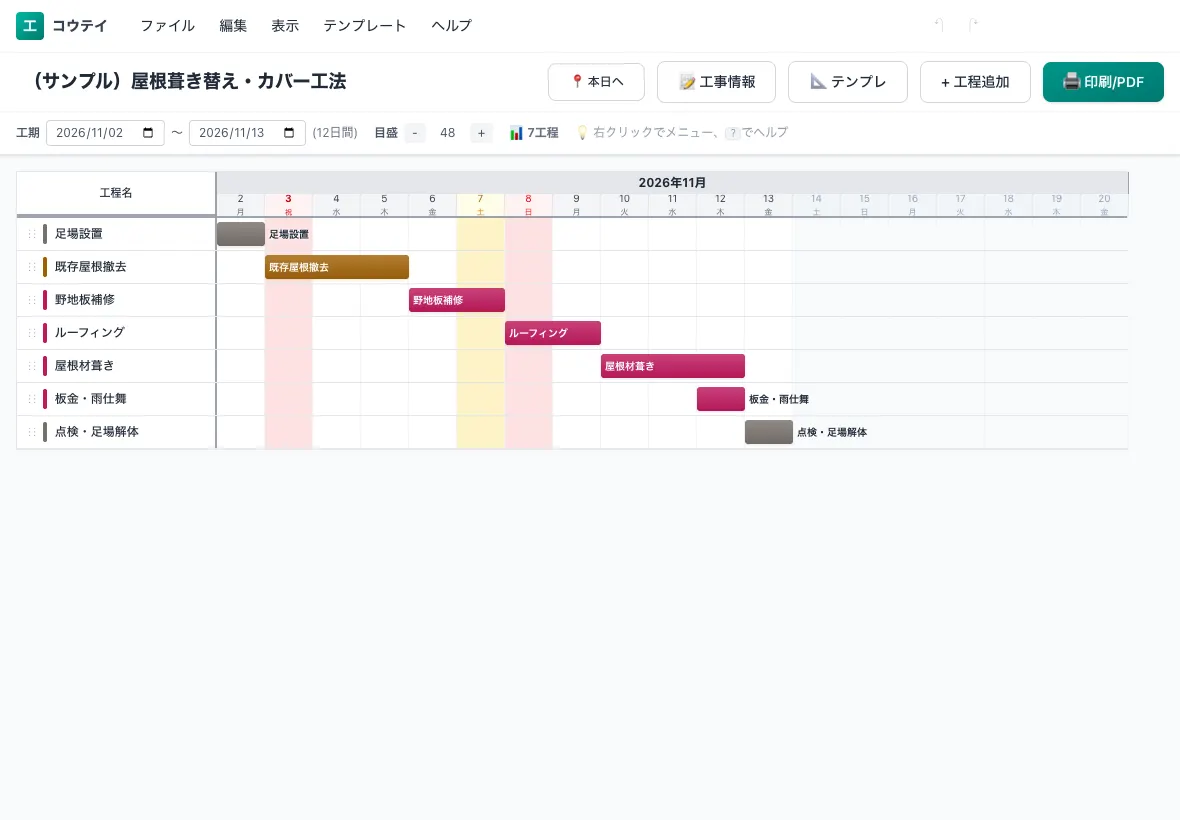This screenshot has width=1180, height=820.
Task: Select 野地板補修 process name
Action: 84,300
